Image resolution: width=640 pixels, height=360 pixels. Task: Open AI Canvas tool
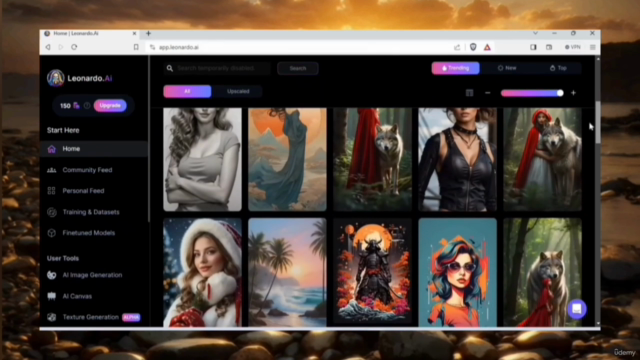point(77,296)
